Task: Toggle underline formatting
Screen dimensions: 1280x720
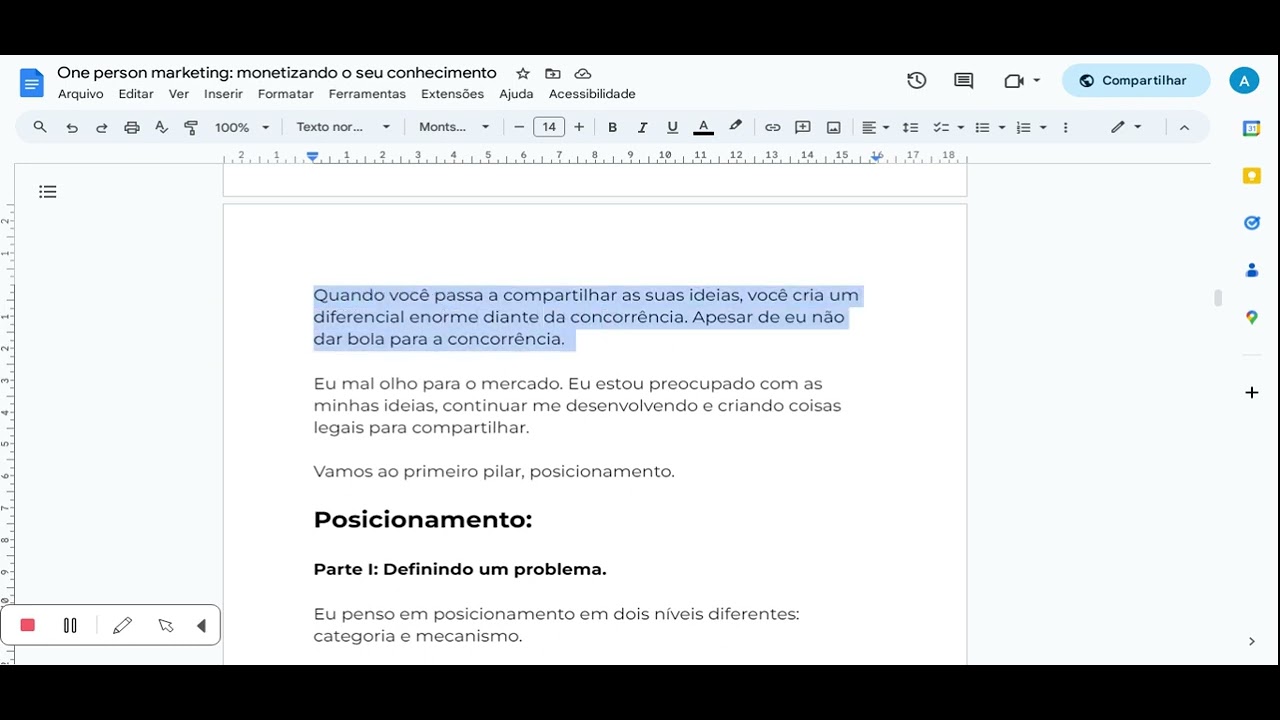Action: [672, 127]
